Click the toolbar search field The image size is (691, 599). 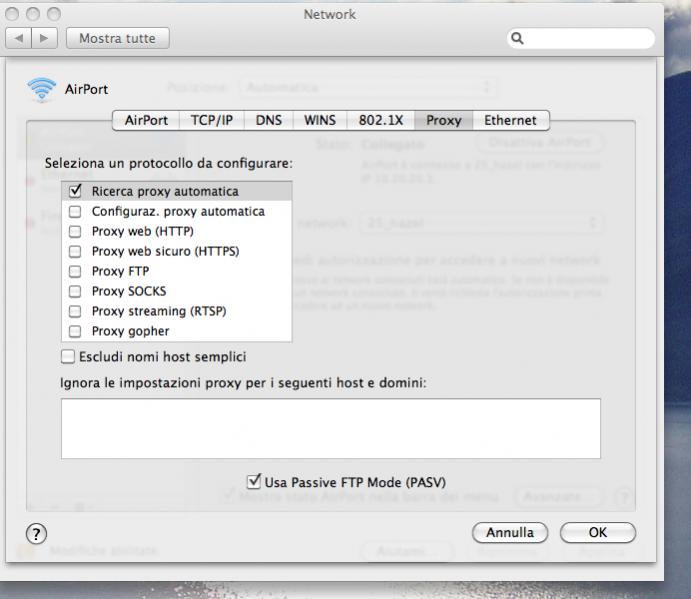(581, 38)
